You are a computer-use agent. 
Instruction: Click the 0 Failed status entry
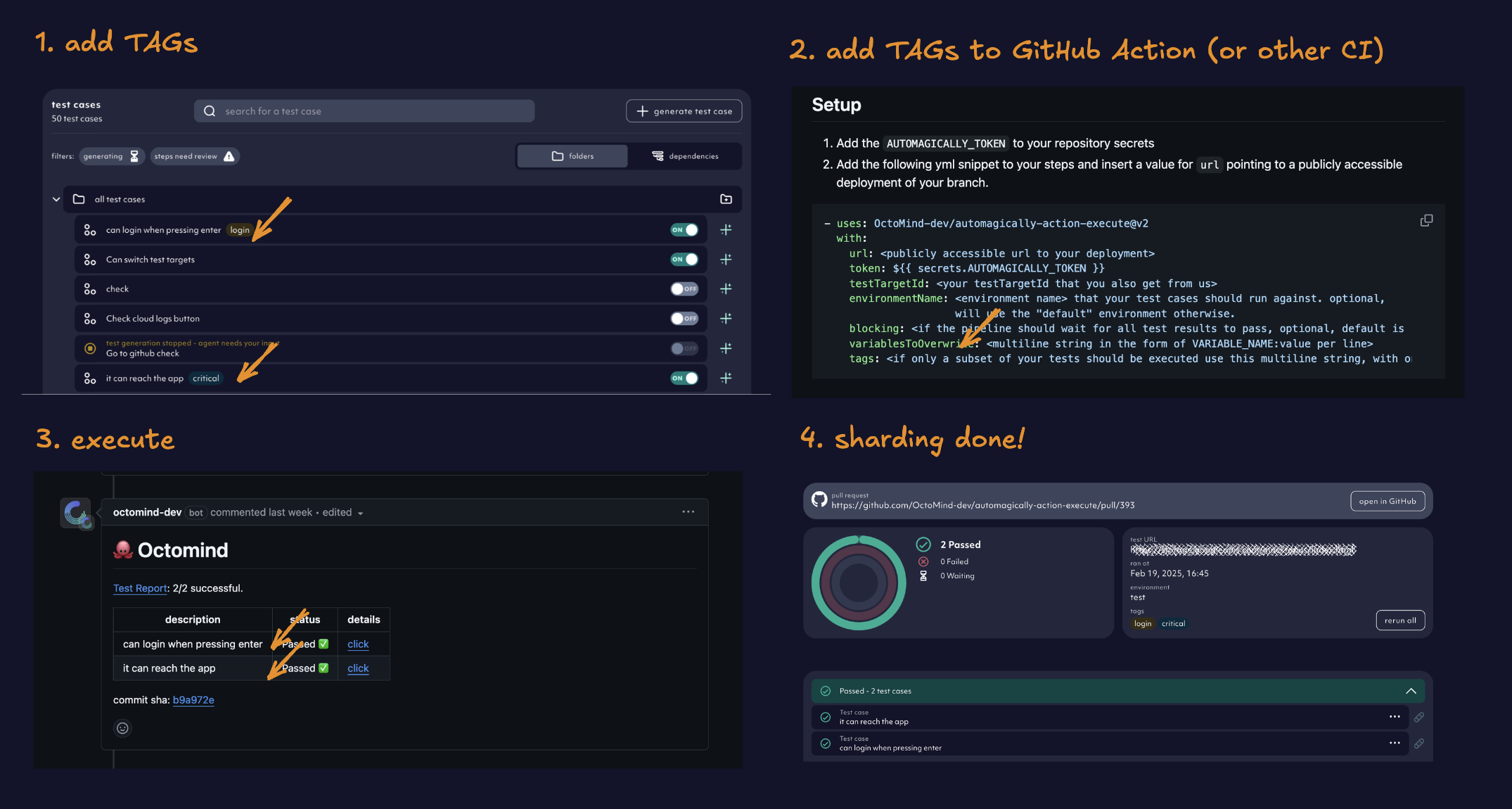943,561
